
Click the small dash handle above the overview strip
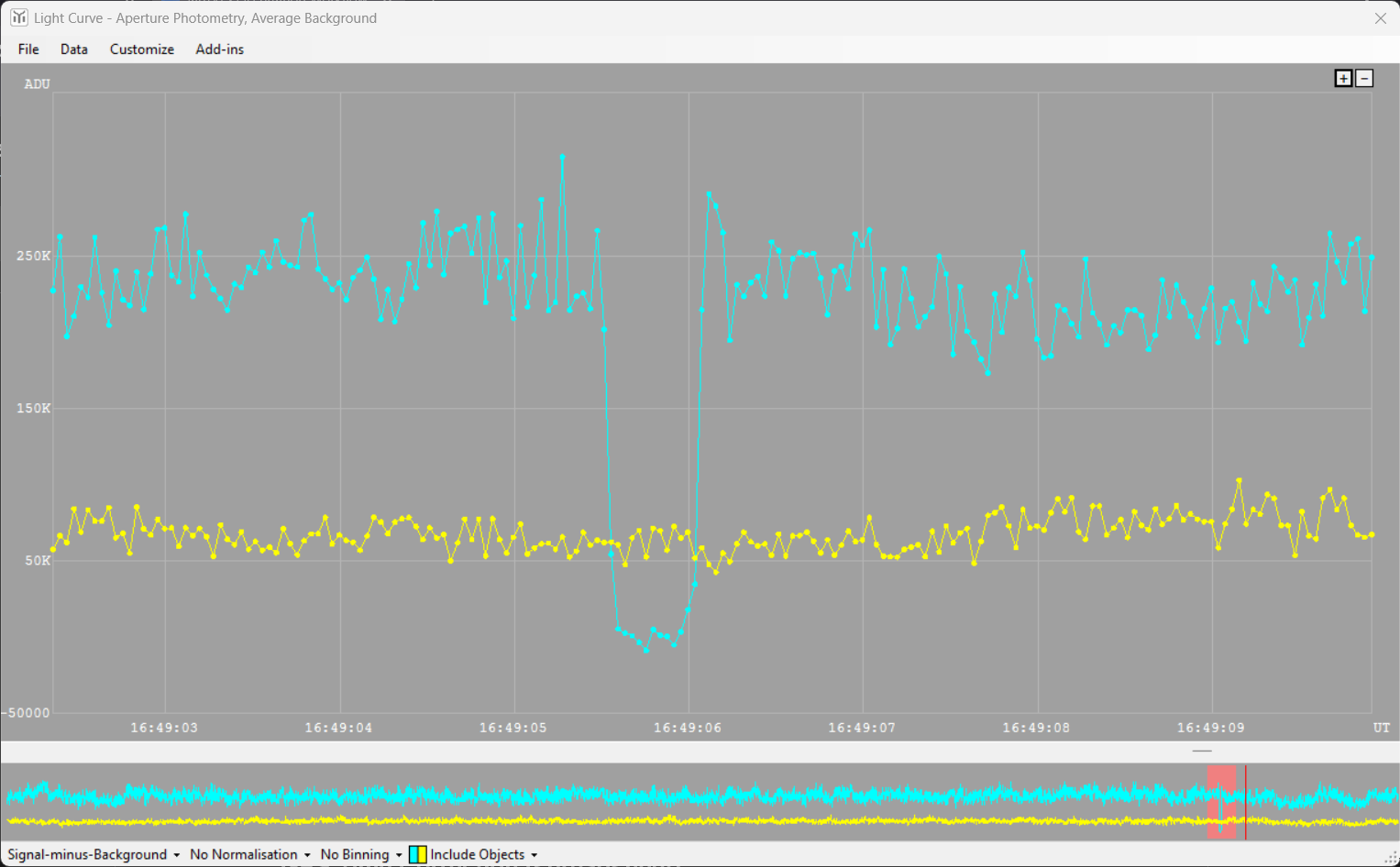[x=1202, y=751]
